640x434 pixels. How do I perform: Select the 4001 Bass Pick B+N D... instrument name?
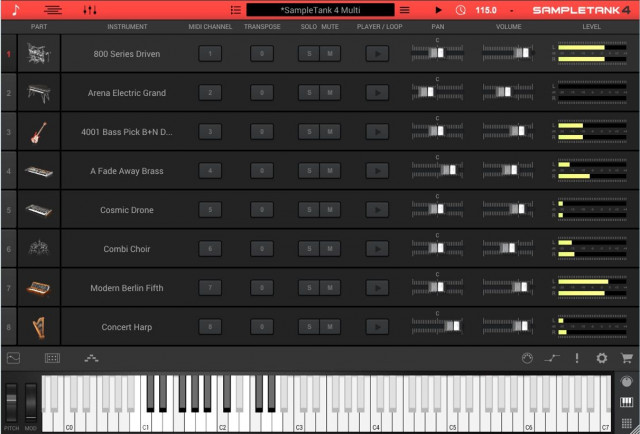pyautogui.click(x=127, y=132)
